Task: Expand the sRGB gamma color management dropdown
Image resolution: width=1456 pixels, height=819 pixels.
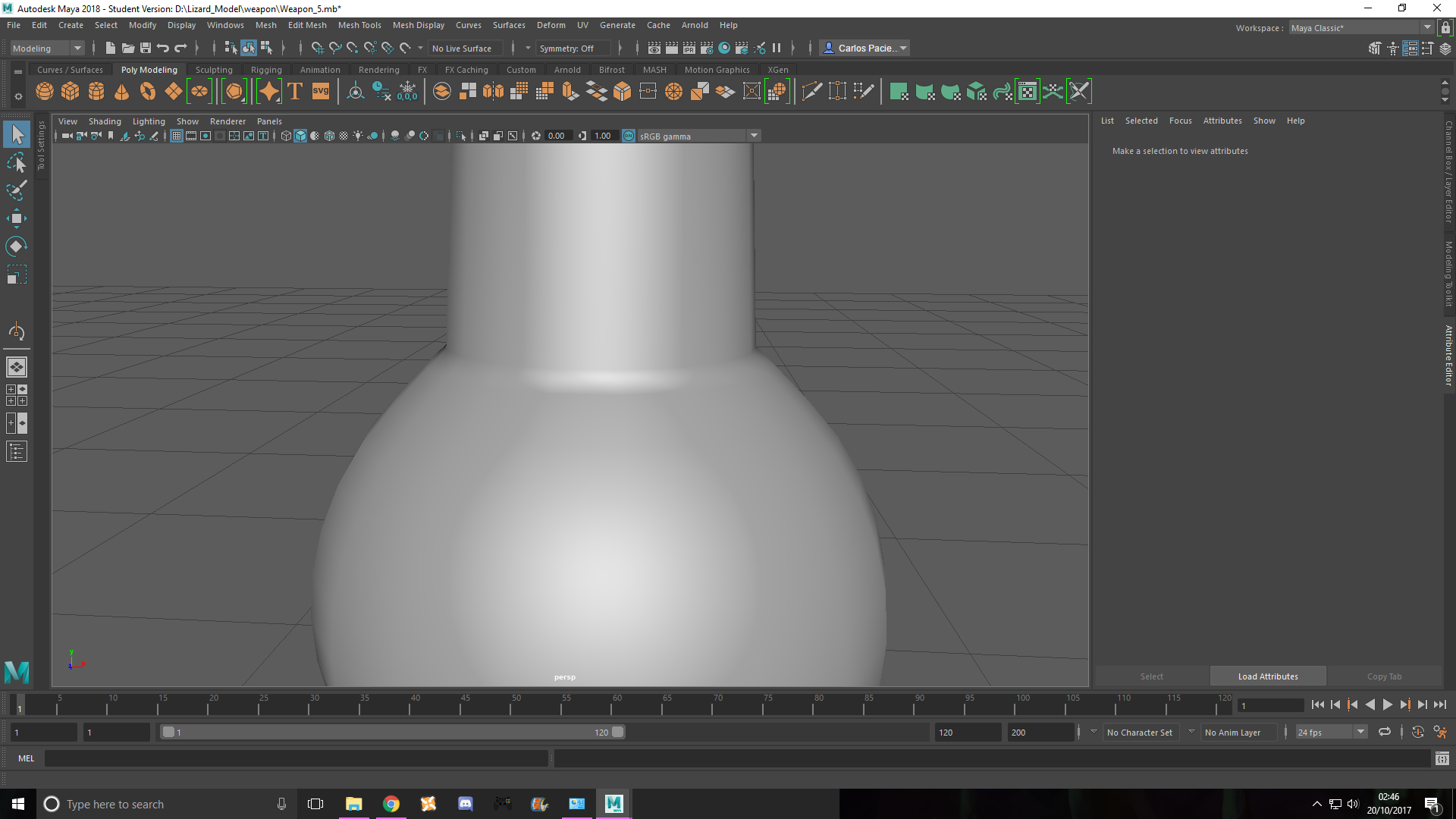Action: (753, 136)
